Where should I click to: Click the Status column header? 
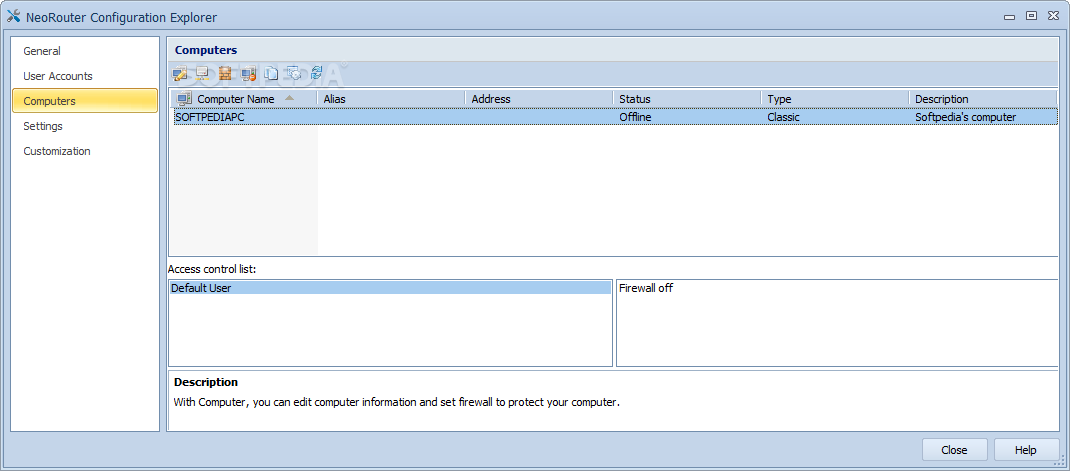tap(687, 99)
